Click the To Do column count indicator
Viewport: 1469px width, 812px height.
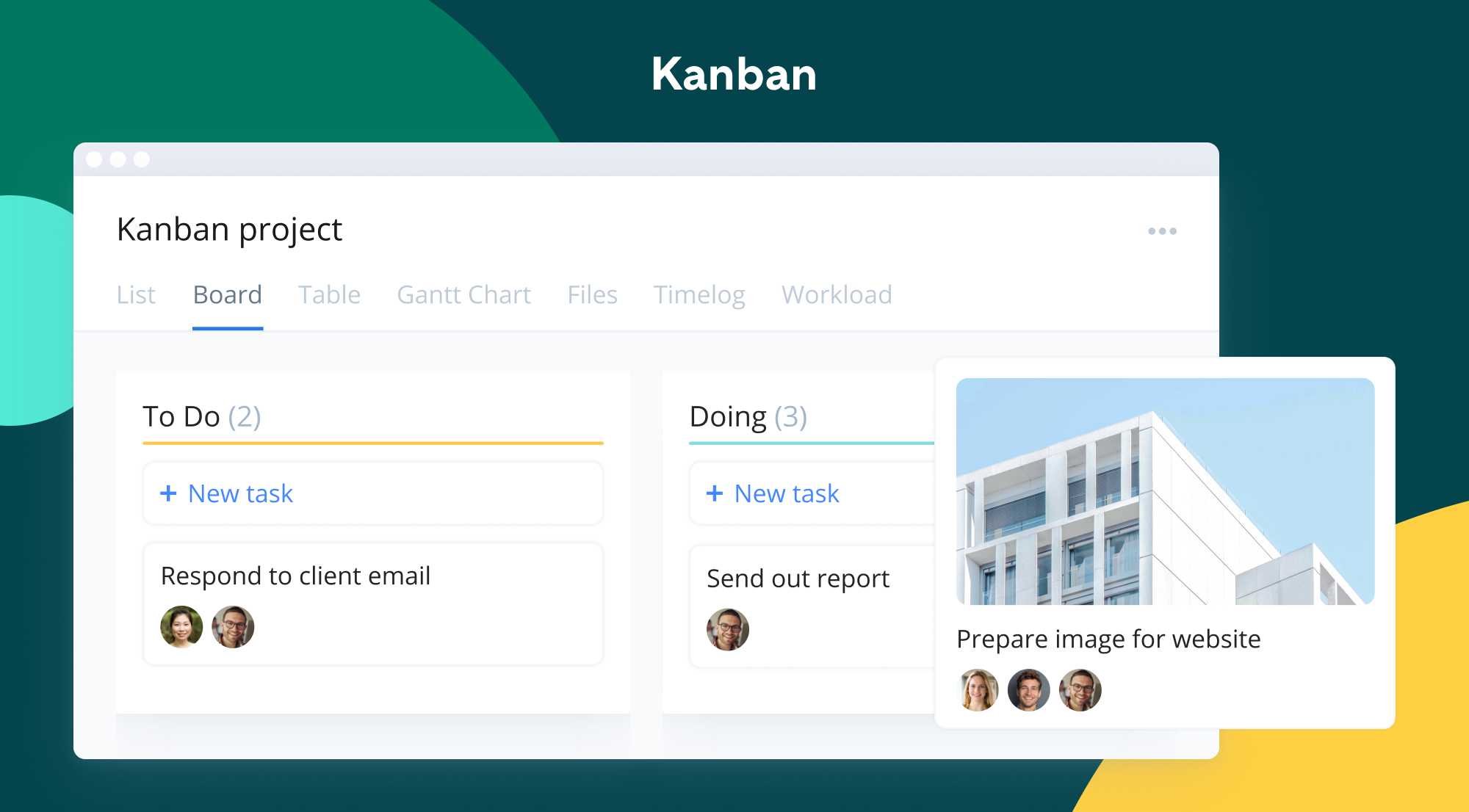(245, 416)
